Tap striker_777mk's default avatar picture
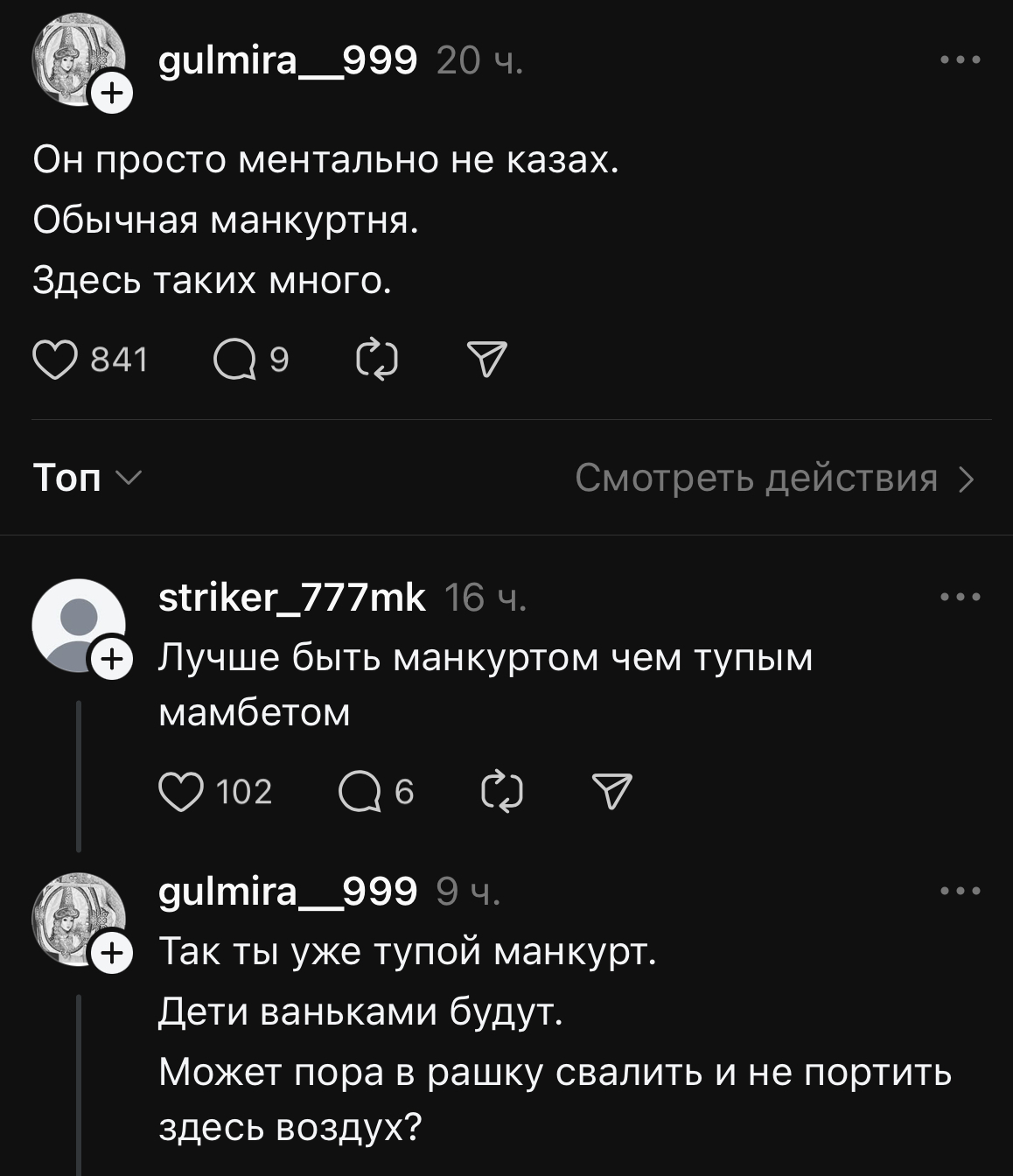Screen dimensions: 1013x1176 75,622
